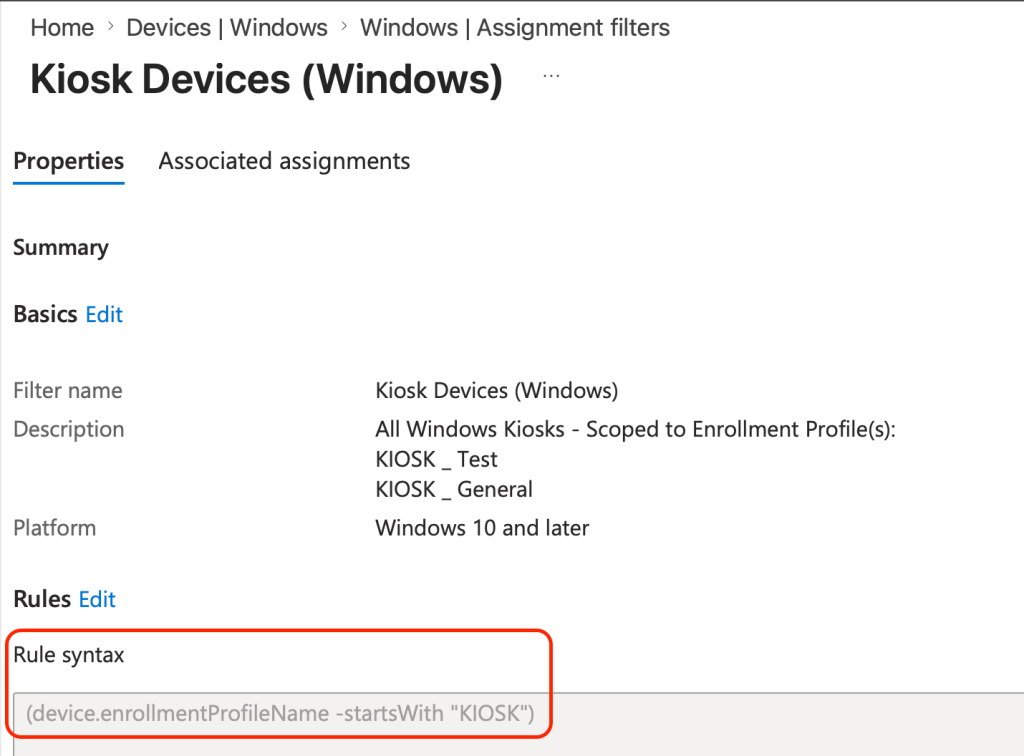Screen dimensions: 1024x756
Task: Navigate to Devices | Windows breadcrumb
Action: pyautogui.click(x=227, y=28)
